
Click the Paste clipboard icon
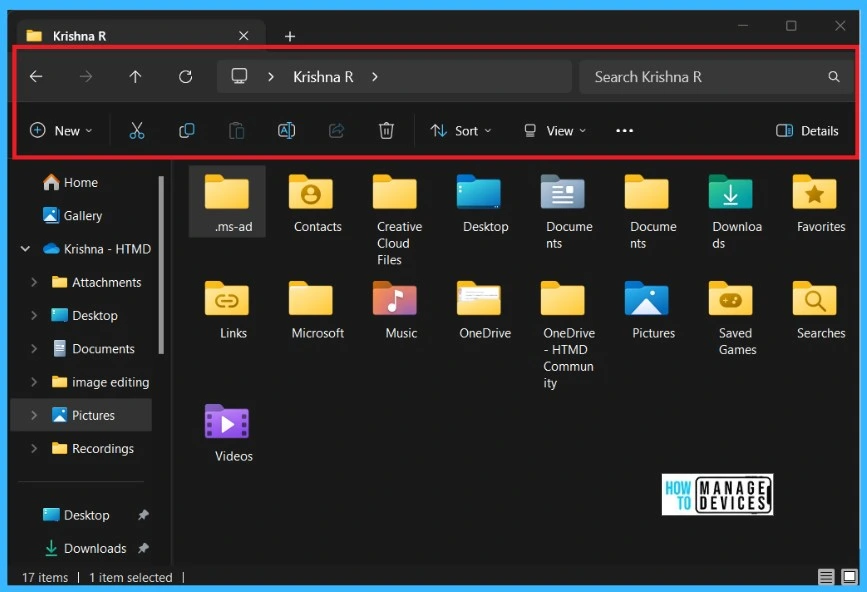pos(237,130)
